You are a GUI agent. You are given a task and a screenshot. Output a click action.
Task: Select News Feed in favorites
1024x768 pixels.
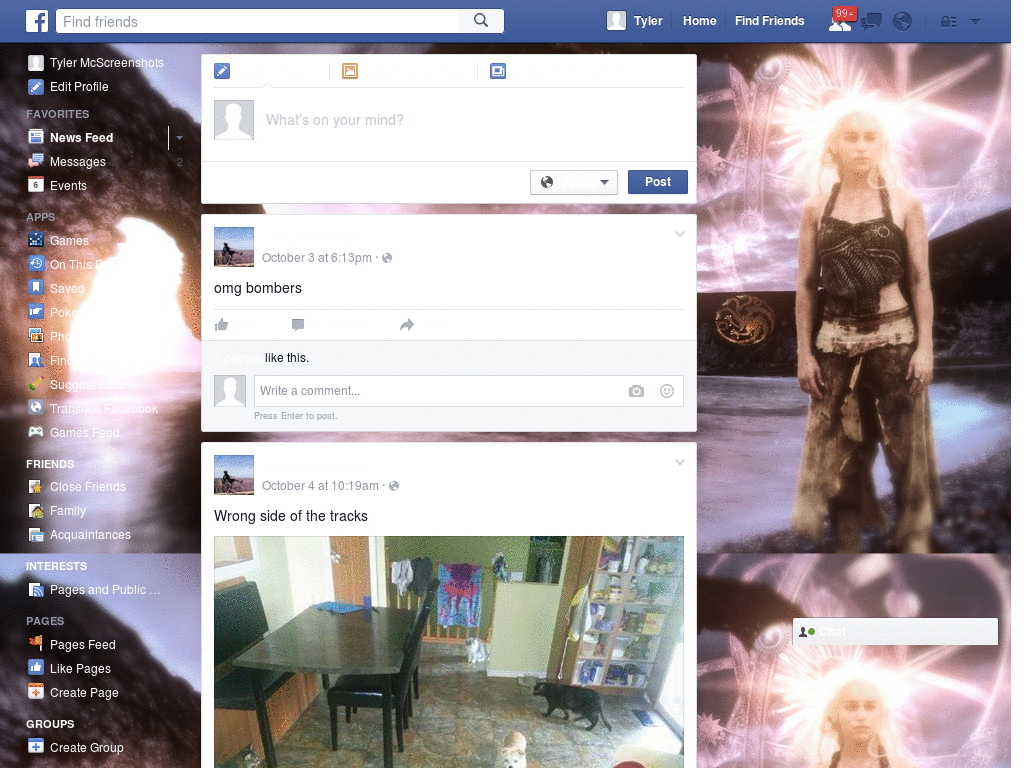point(71,138)
